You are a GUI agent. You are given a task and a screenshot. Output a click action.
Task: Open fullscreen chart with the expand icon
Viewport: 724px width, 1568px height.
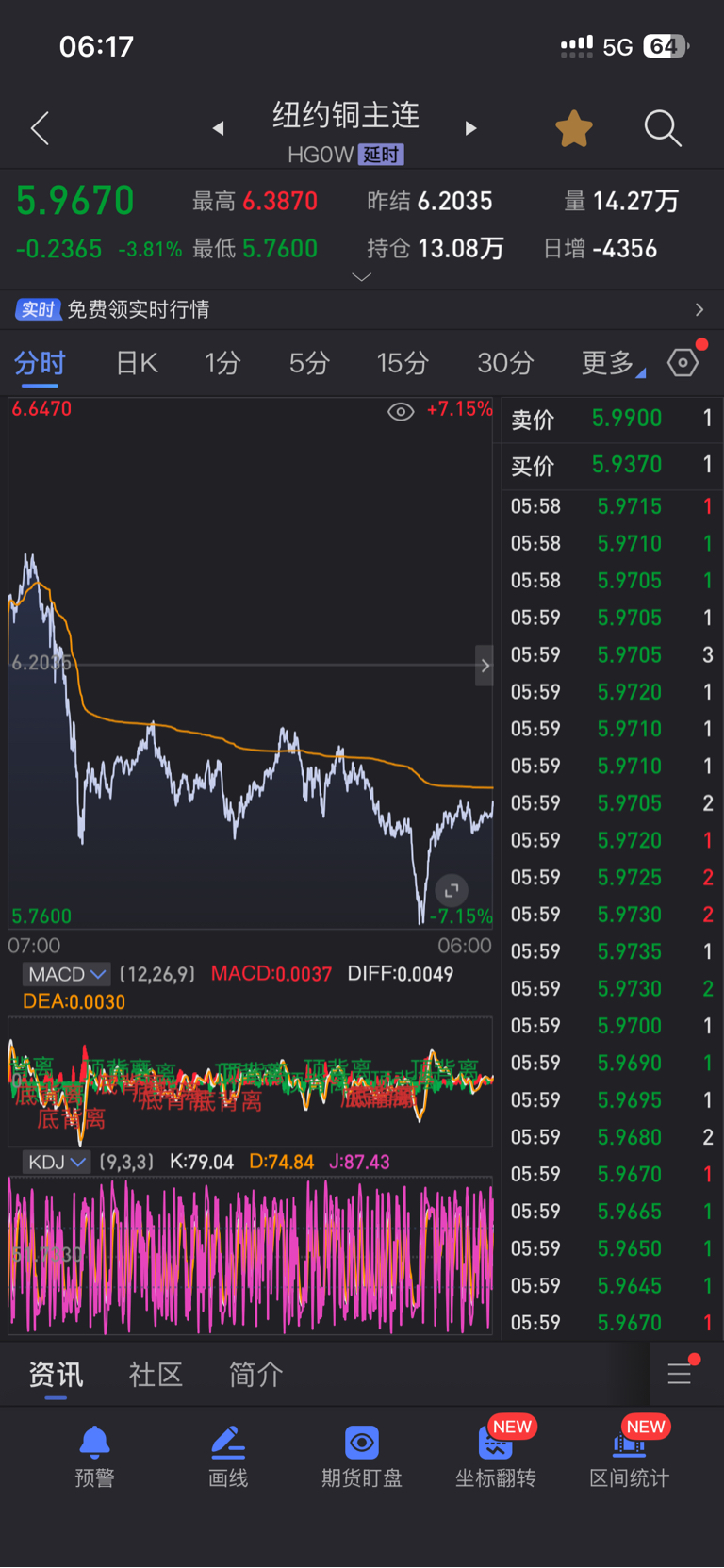coord(452,890)
